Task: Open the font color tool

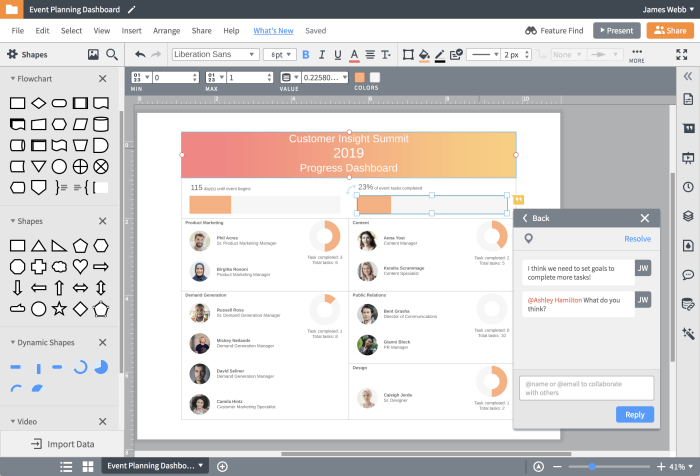Action: 354,55
